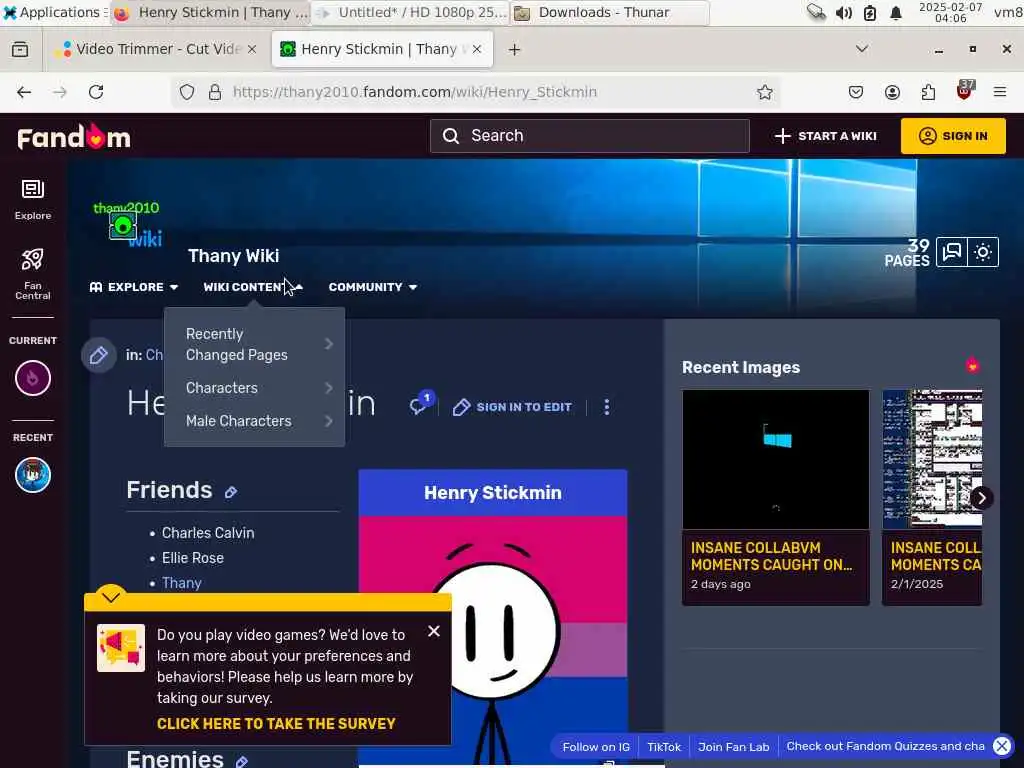This screenshot has width=1024, height=768.
Task: Close the bottom Fandom promo bar
Action: tap(1002, 746)
